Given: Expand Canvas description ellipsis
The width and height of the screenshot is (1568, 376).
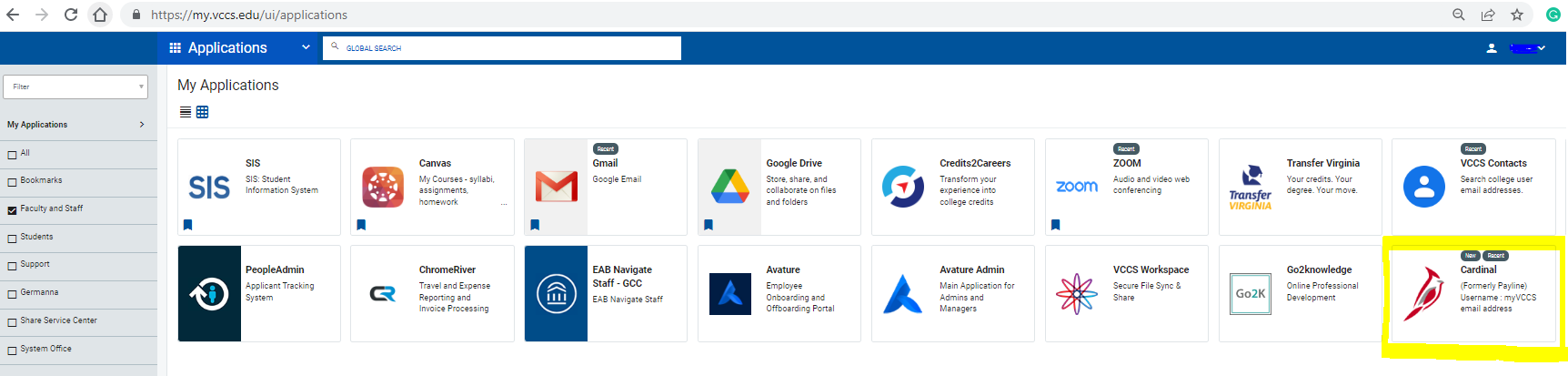Looking at the screenshot, I should 504,203.
